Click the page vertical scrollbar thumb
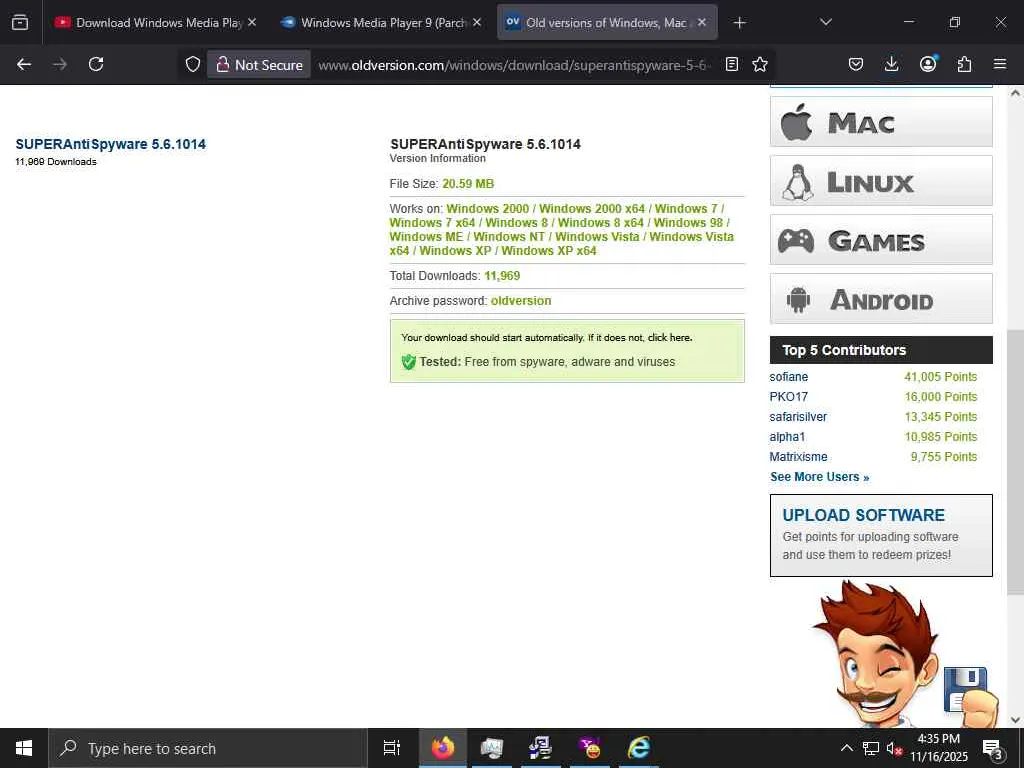 coord(1015,462)
